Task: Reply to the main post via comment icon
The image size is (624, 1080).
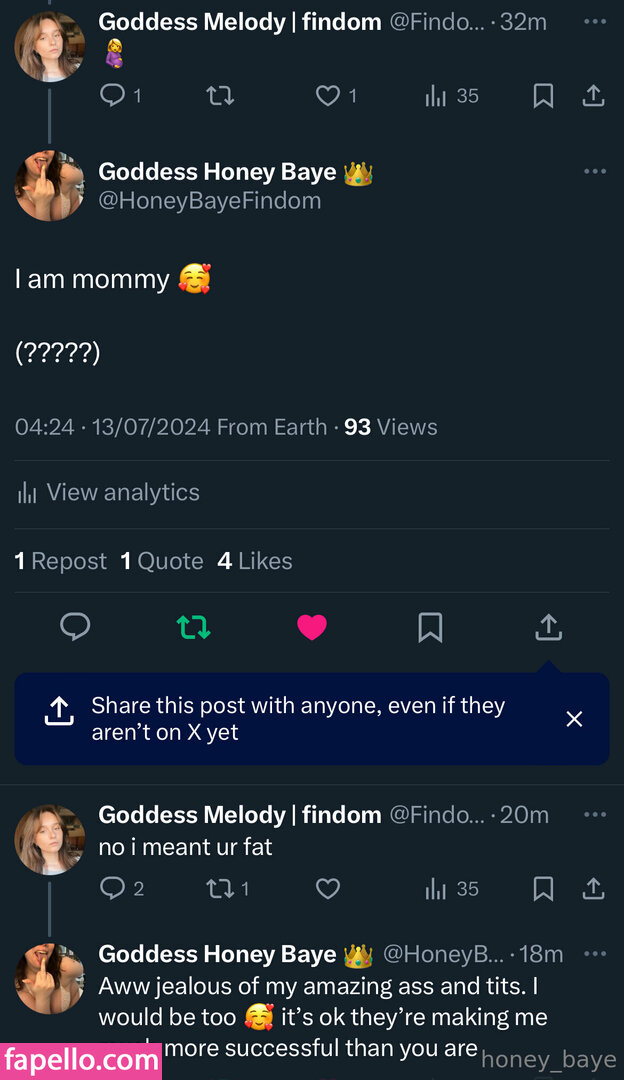Action: coord(75,627)
